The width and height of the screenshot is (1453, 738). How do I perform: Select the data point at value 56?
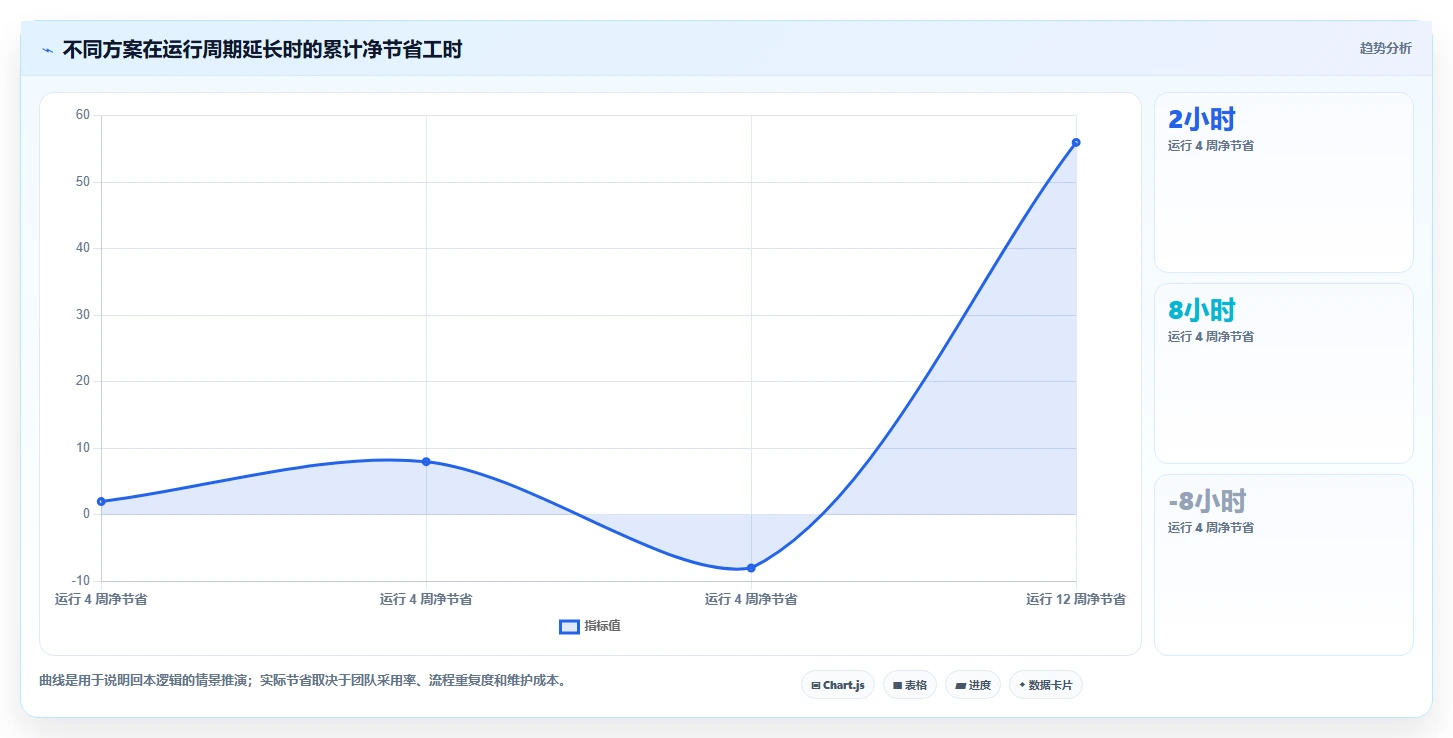1076,142
